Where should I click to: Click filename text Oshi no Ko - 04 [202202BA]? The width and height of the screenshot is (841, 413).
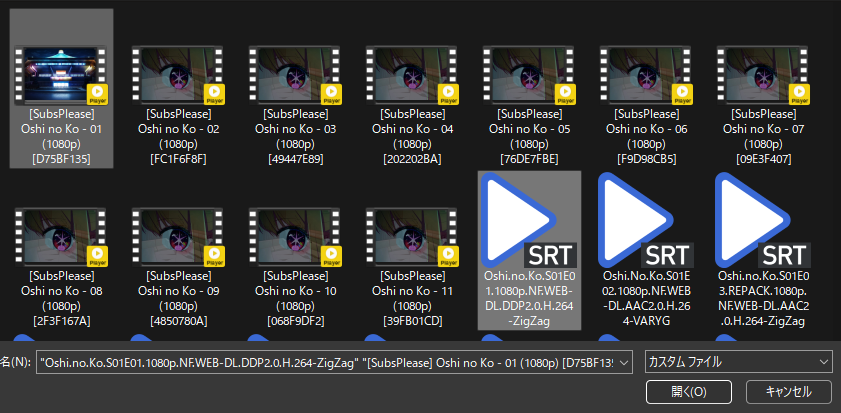point(412,137)
